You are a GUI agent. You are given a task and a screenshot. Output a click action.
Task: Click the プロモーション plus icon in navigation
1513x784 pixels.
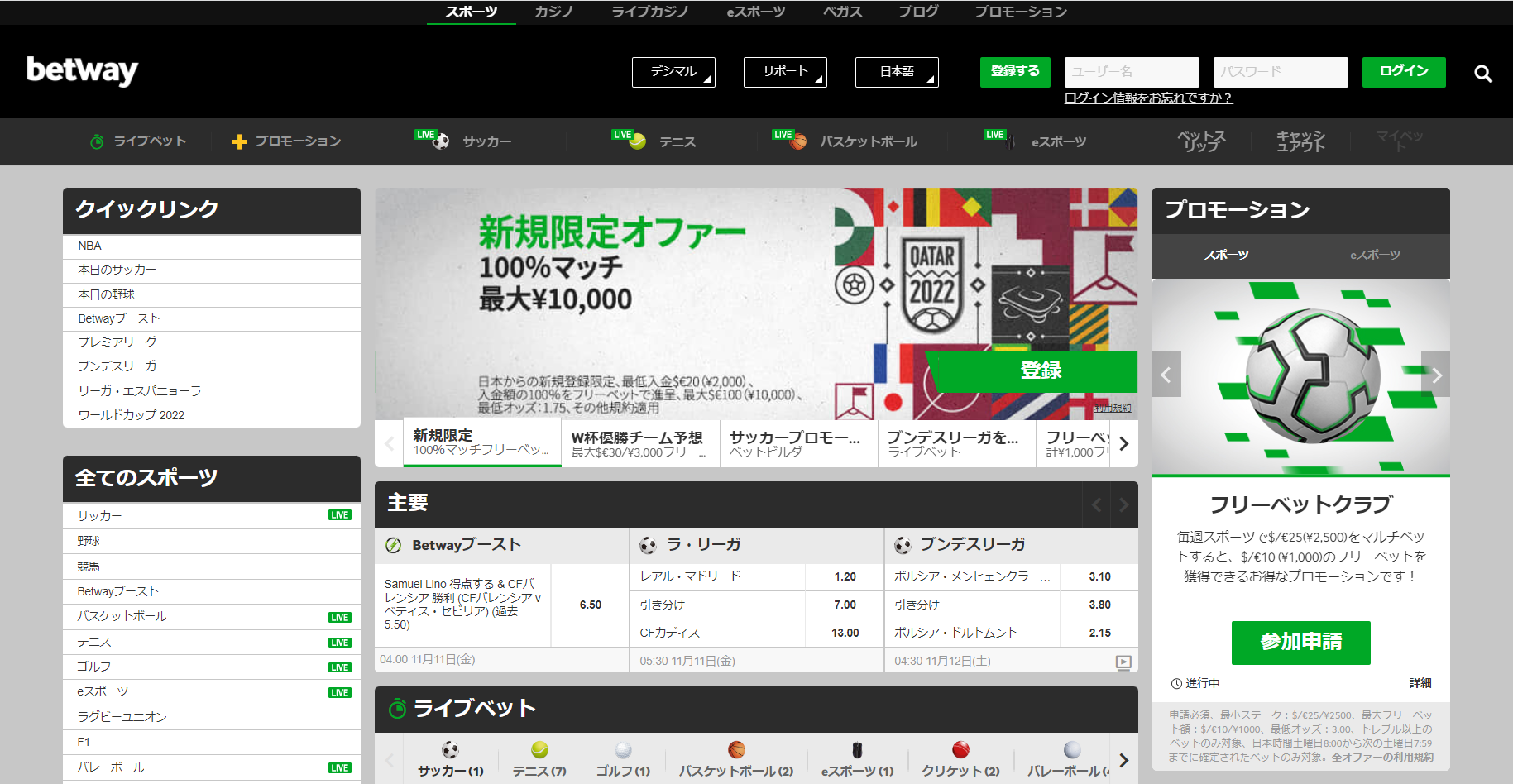point(239,141)
